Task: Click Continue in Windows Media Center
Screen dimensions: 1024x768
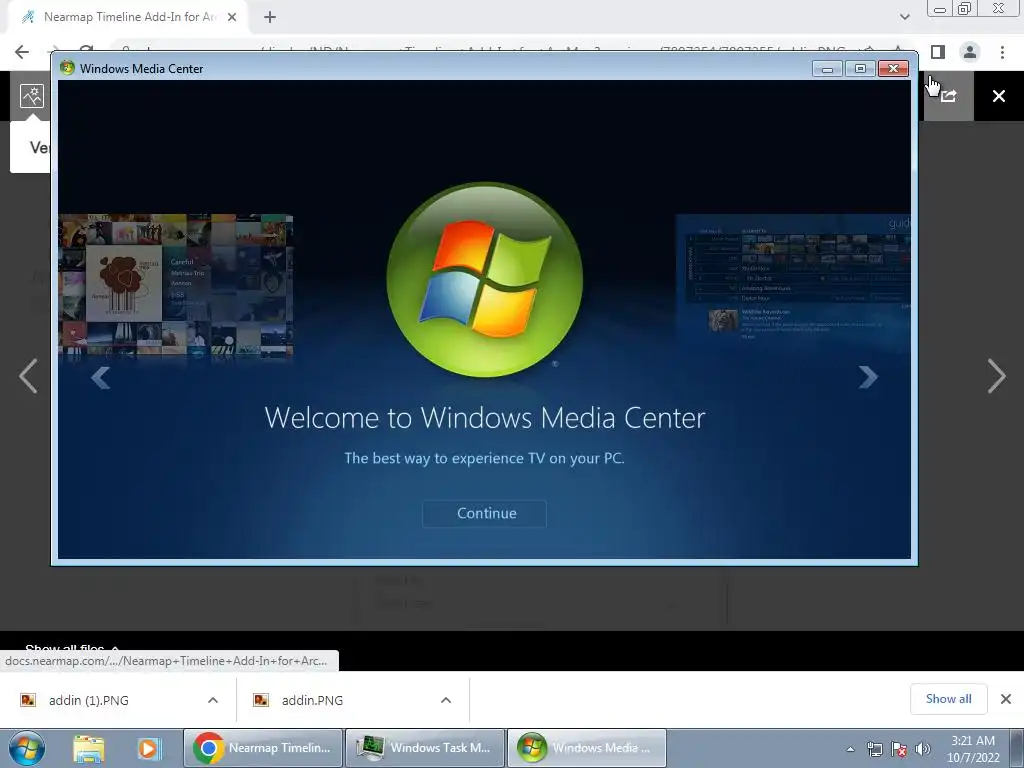Action: tap(485, 513)
